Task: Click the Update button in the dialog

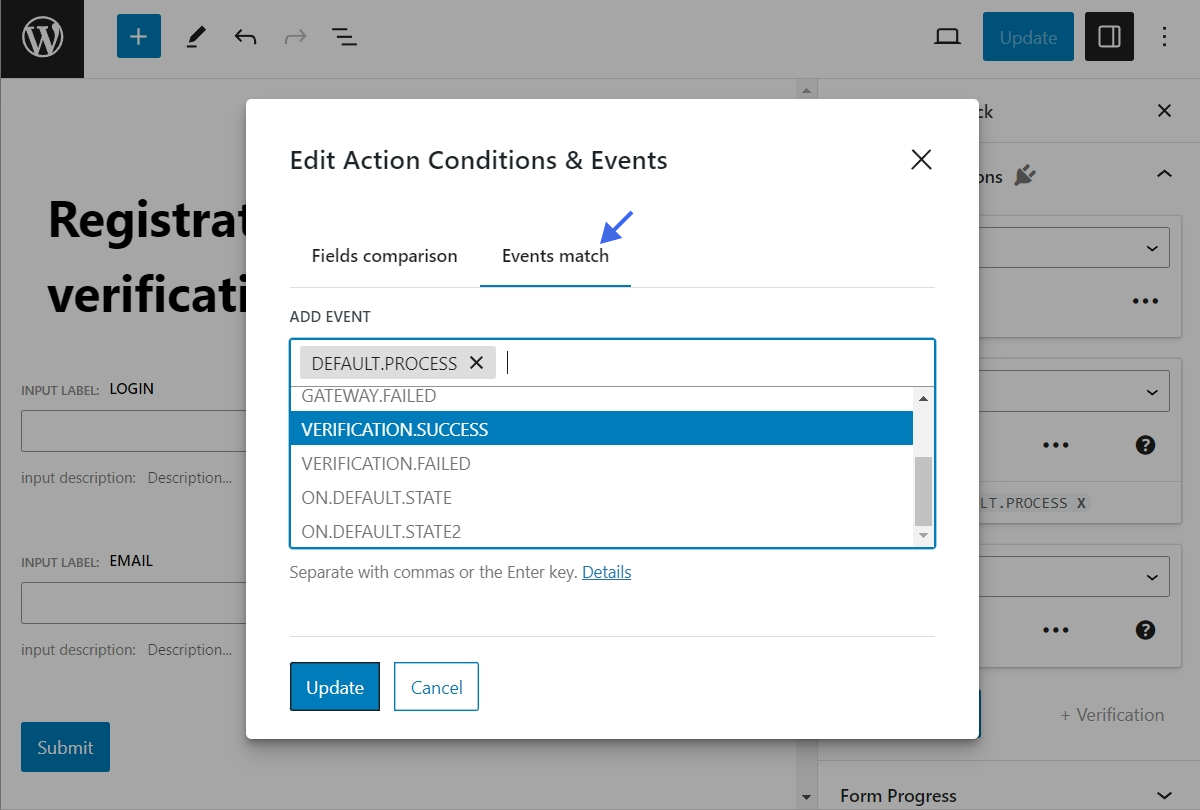Action: [x=335, y=687]
